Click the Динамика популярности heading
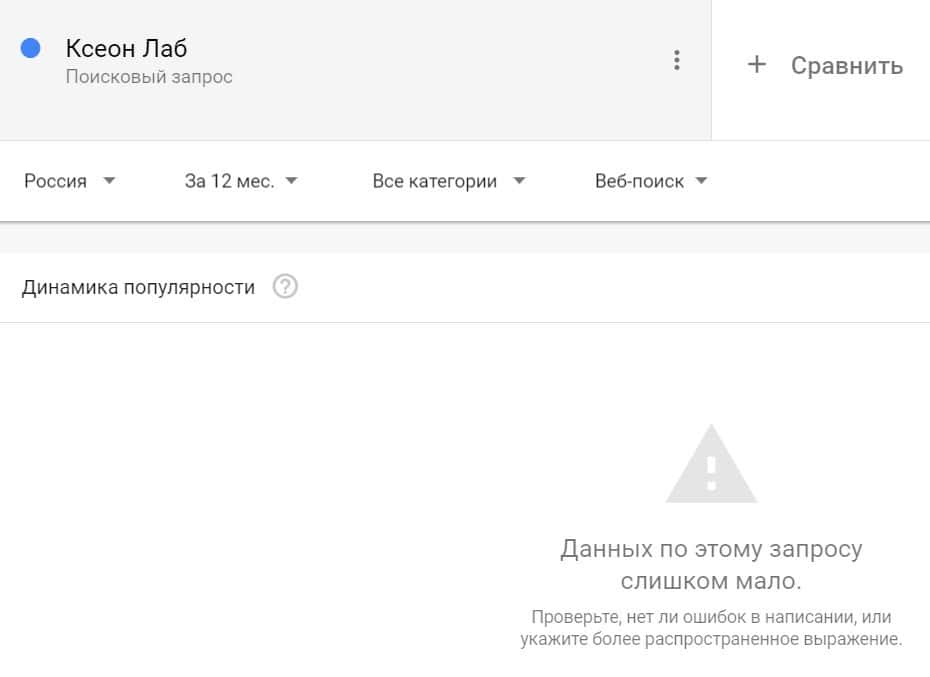The width and height of the screenshot is (930, 677). [138, 287]
